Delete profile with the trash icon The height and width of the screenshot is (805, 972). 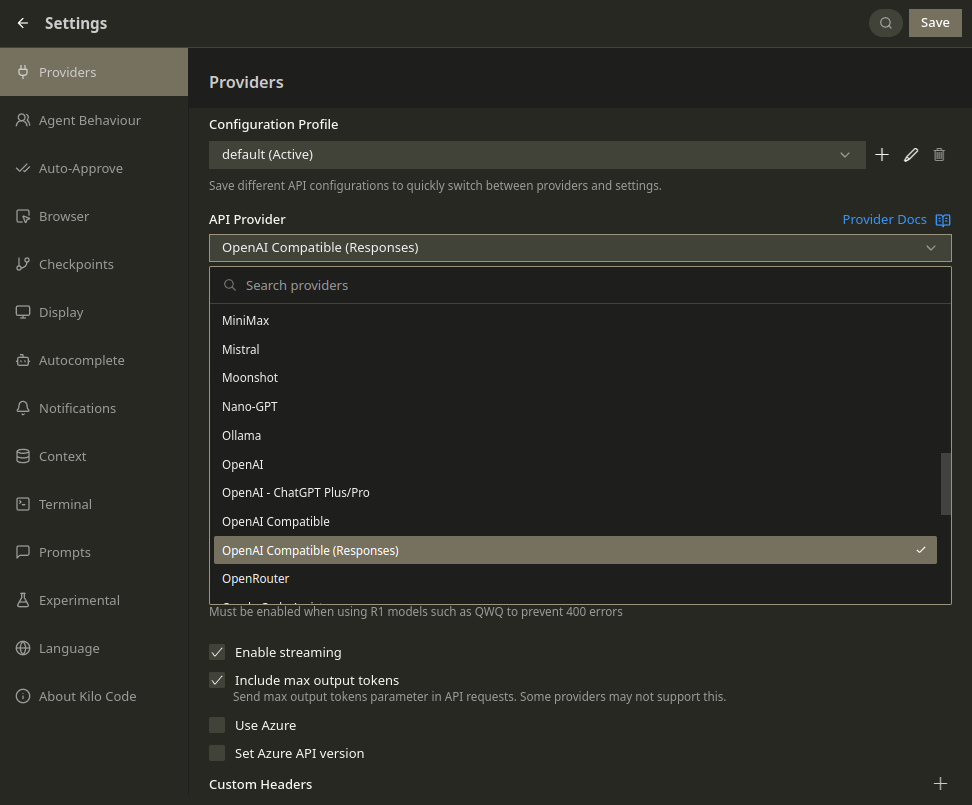tap(939, 154)
